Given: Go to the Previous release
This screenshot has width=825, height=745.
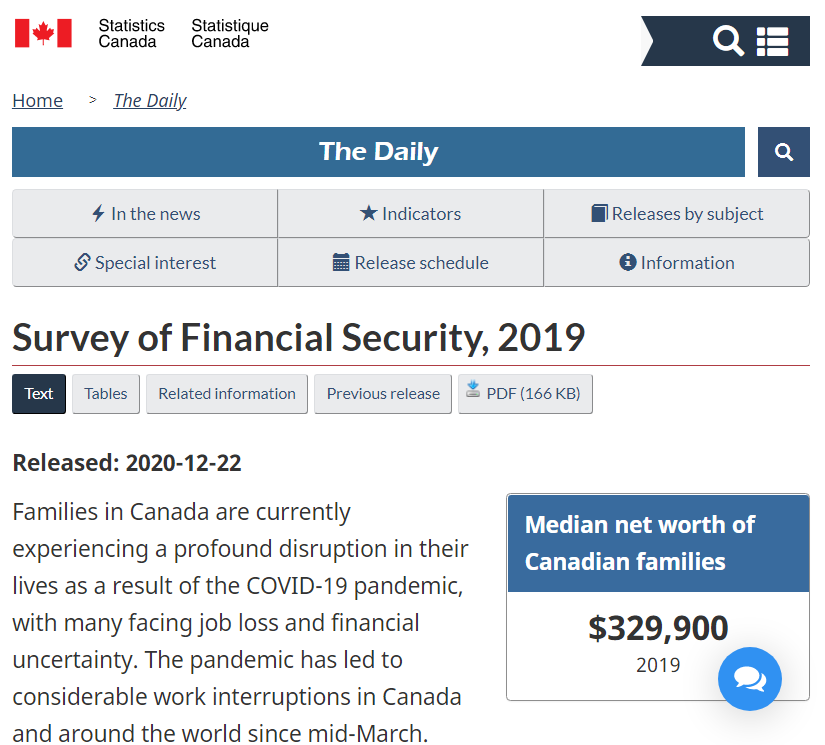Looking at the screenshot, I should click(383, 394).
